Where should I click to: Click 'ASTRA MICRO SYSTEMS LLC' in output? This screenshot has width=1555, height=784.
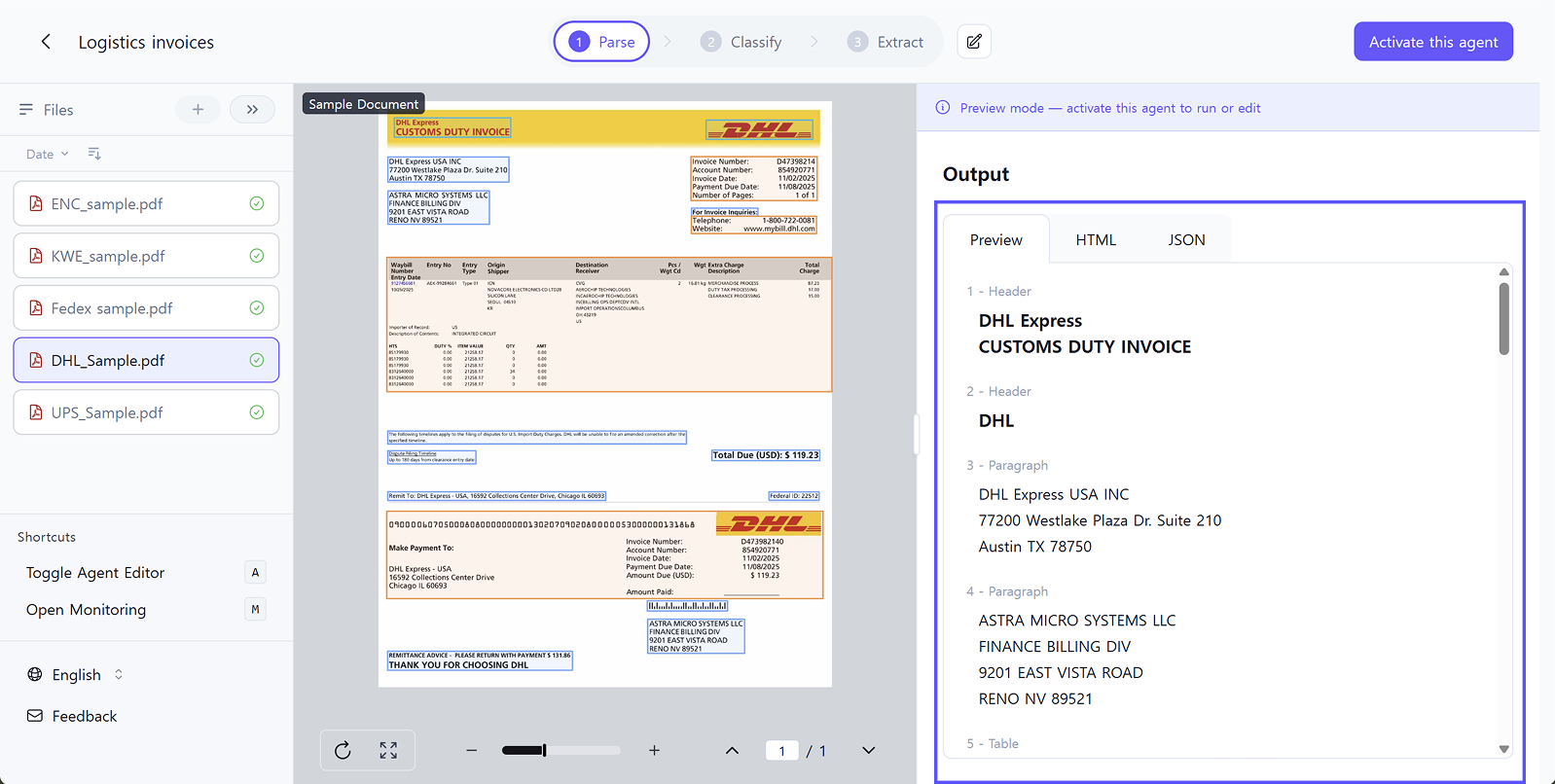click(x=1077, y=621)
